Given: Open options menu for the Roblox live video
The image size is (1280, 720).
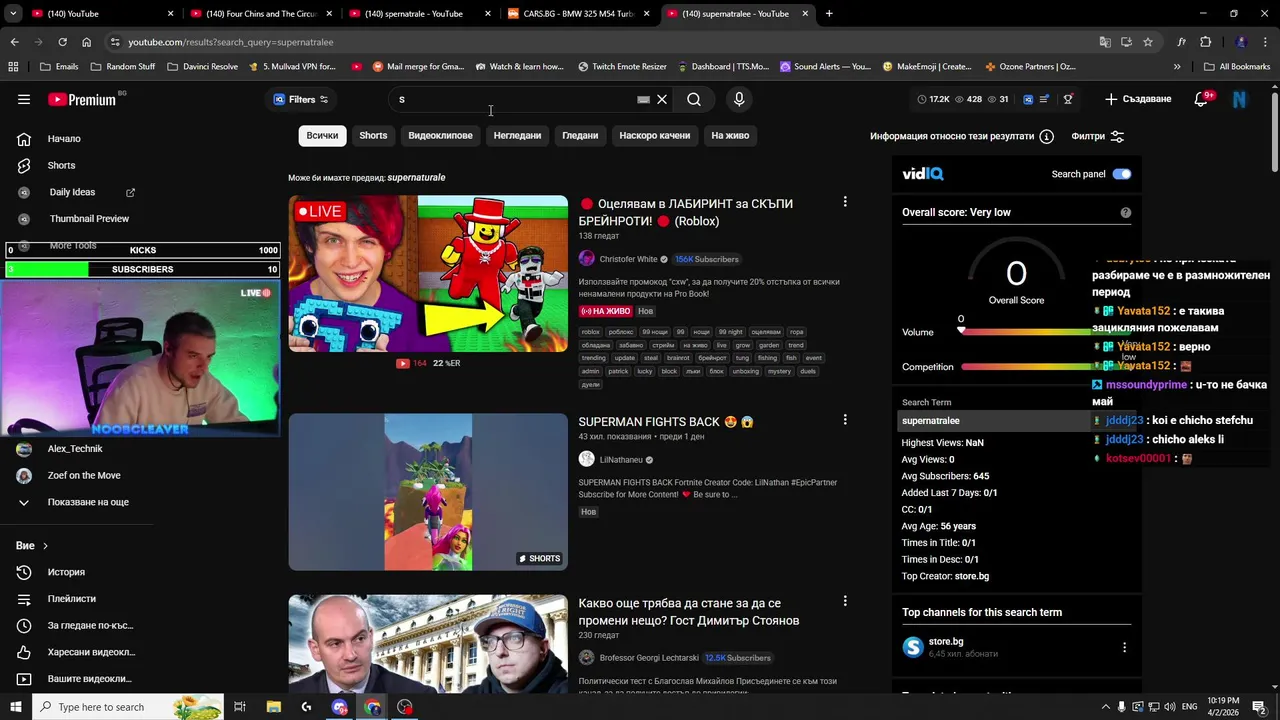Looking at the screenshot, I should (845, 202).
